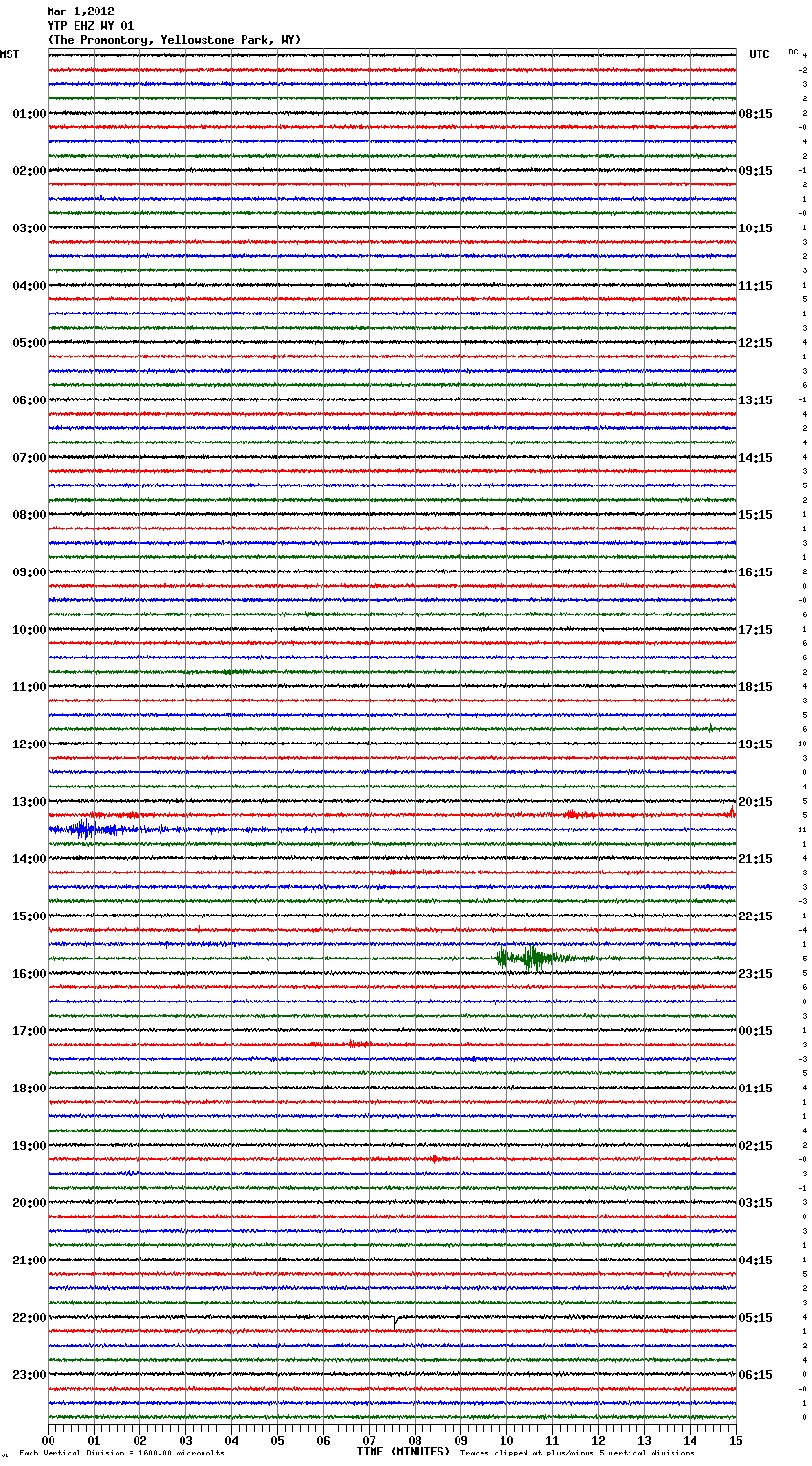Click the 00 minute axis tick label
The width and height of the screenshot is (812, 1466).
[48, 1440]
